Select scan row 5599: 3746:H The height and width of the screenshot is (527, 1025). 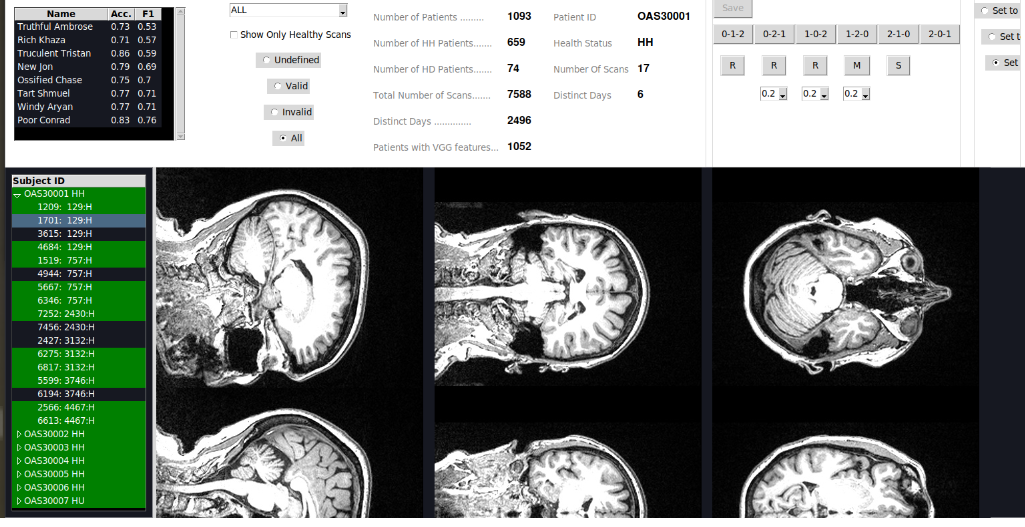point(78,381)
